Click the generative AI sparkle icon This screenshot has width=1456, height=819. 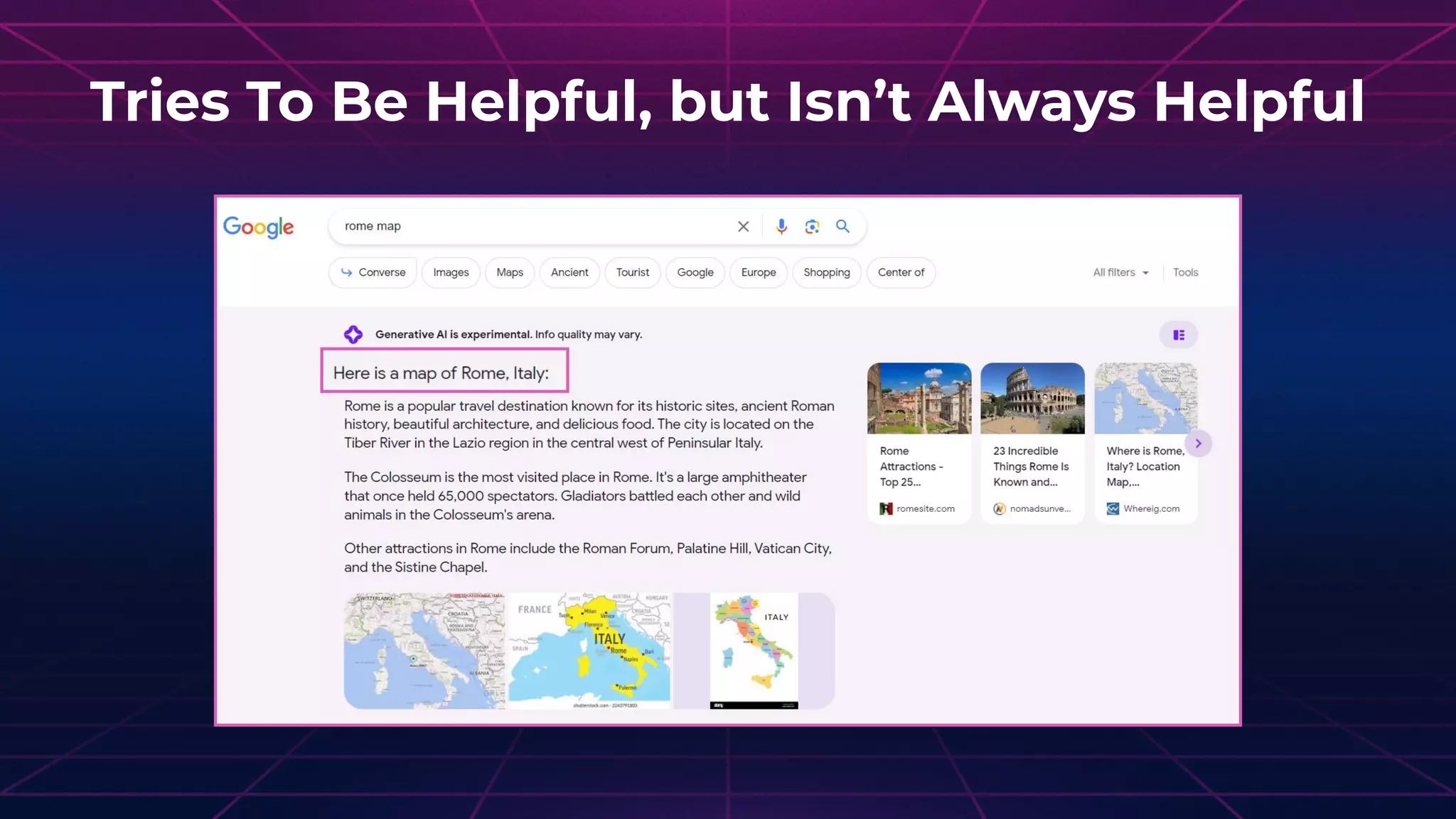[353, 335]
